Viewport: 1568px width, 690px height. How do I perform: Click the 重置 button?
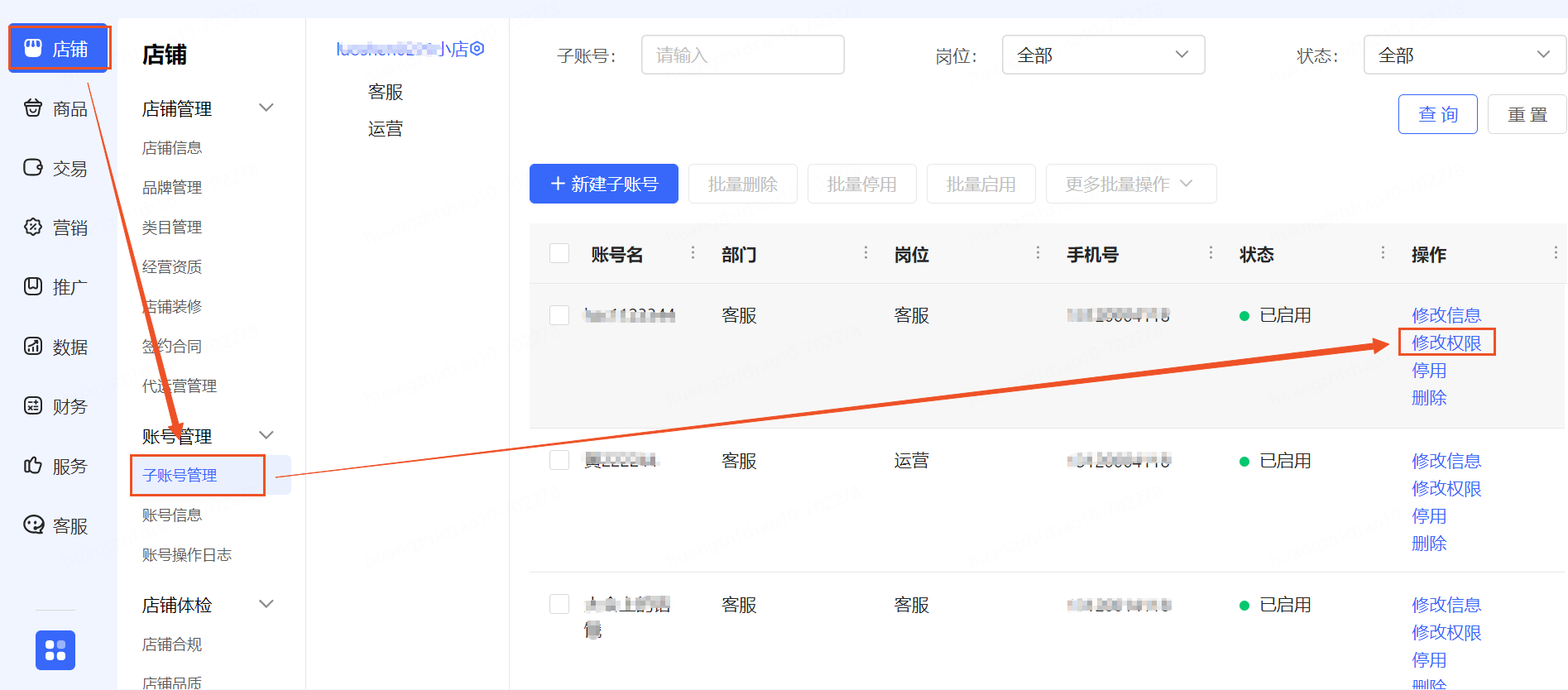pos(1527,114)
